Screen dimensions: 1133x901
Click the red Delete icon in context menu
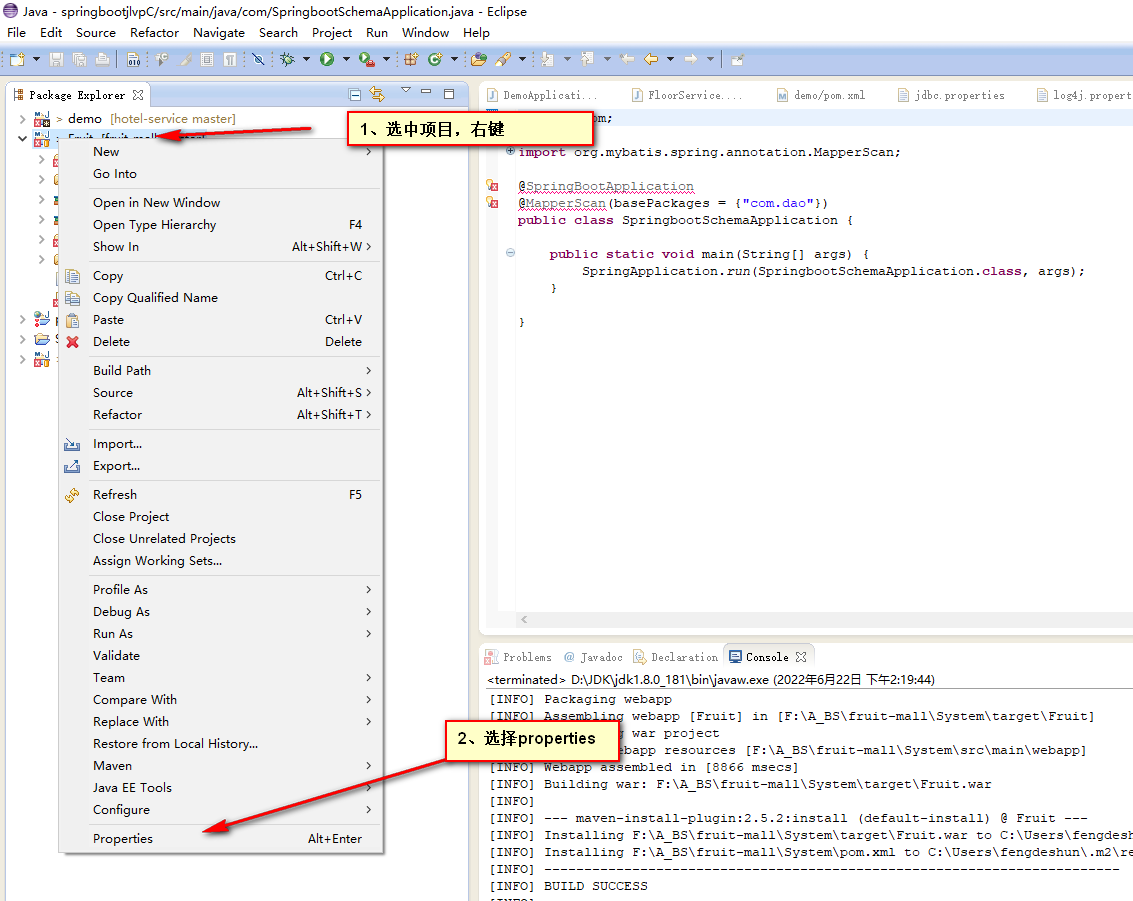tap(72, 342)
